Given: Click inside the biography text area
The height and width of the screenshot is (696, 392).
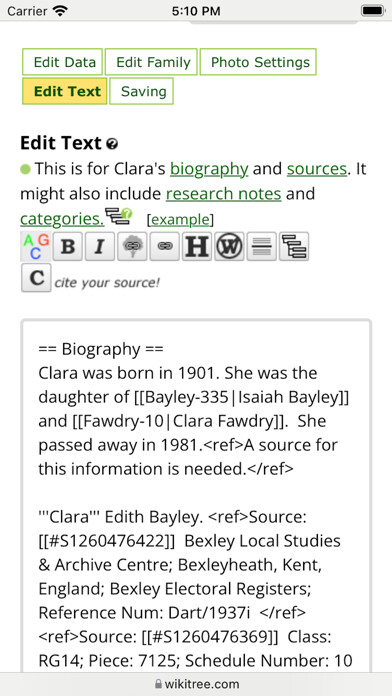Looking at the screenshot, I should [196, 495].
